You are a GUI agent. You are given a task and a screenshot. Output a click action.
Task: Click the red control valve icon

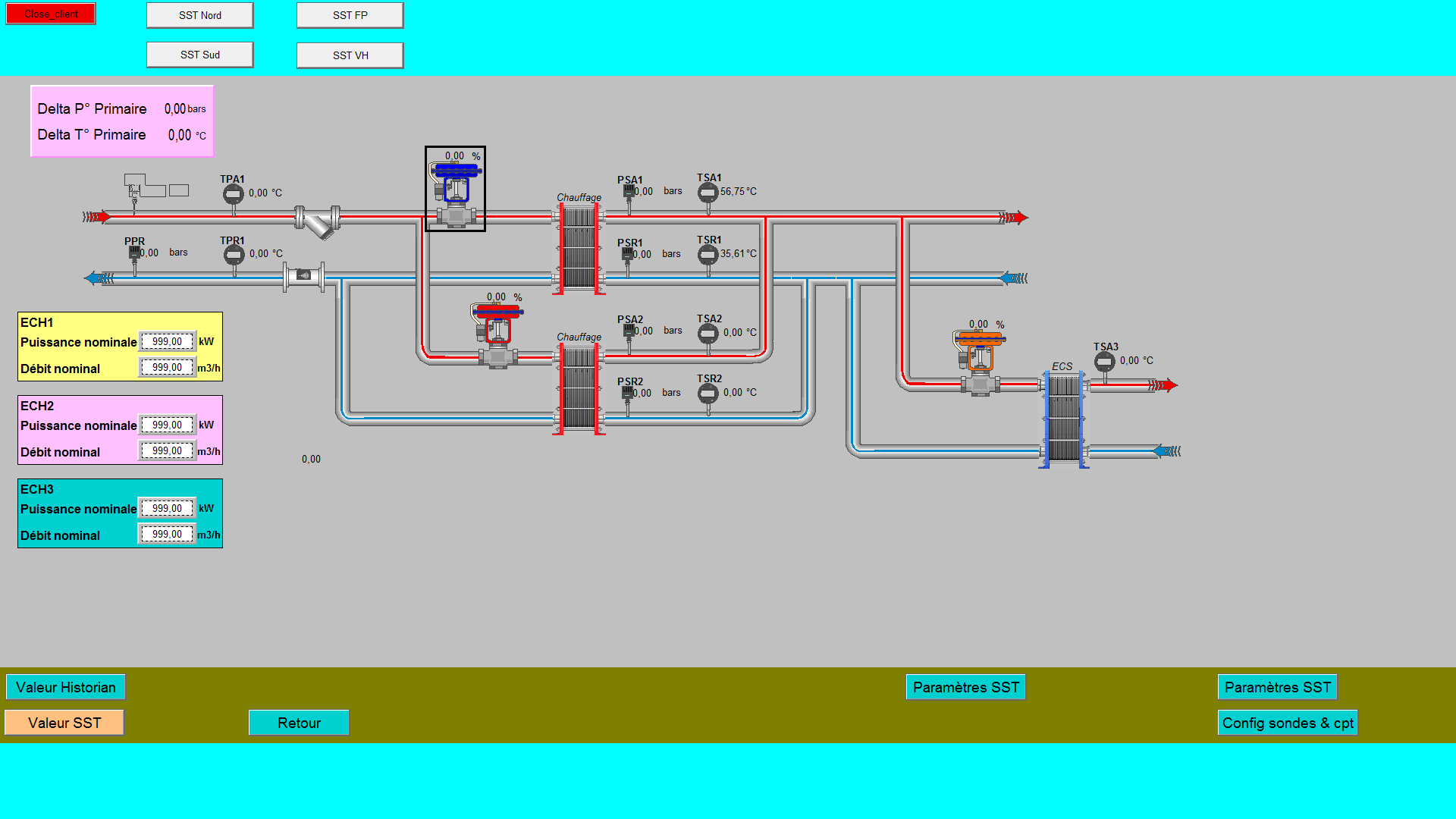point(497,330)
